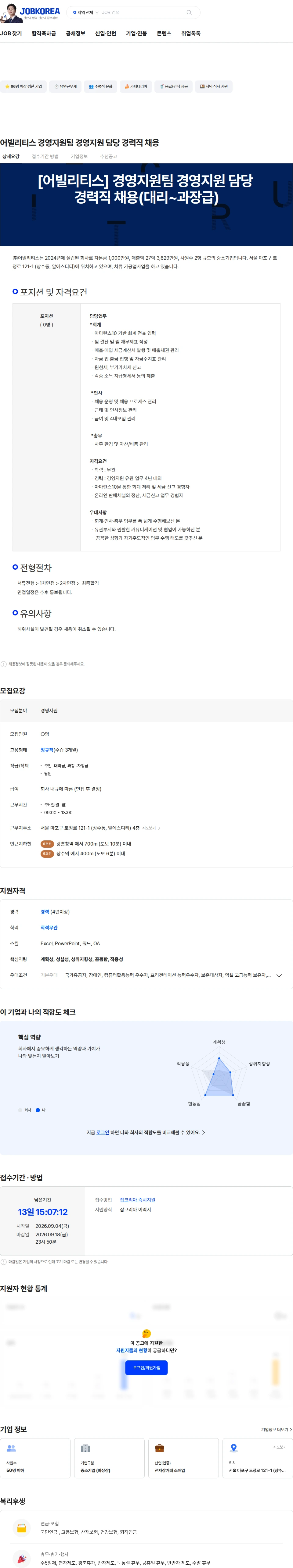Click the 산업(업종) briefcase icon card
Screen dimensions: 293x1568
183,1458
